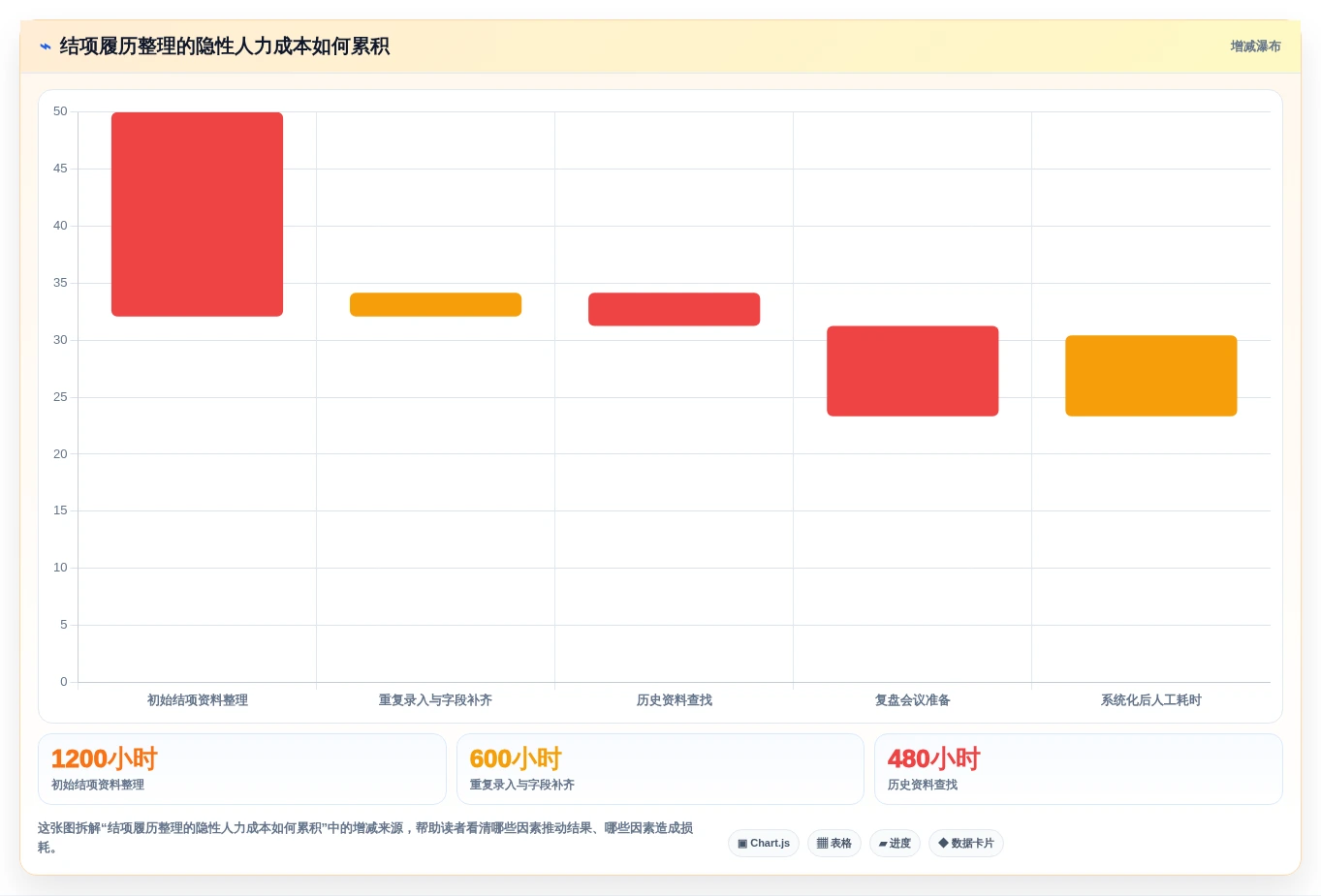Click the red bar for 复盘会议准备
The height and width of the screenshot is (896, 1321).
(x=912, y=371)
